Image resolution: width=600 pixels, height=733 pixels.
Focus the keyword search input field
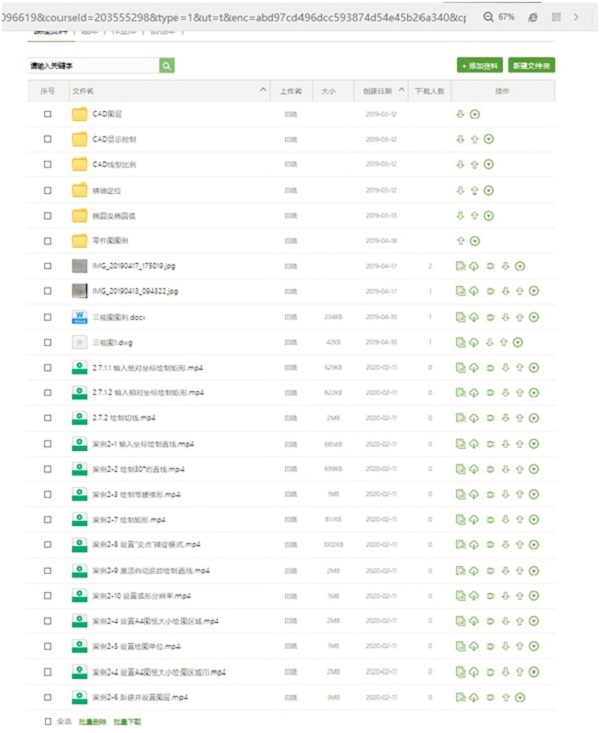click(93, 65)
